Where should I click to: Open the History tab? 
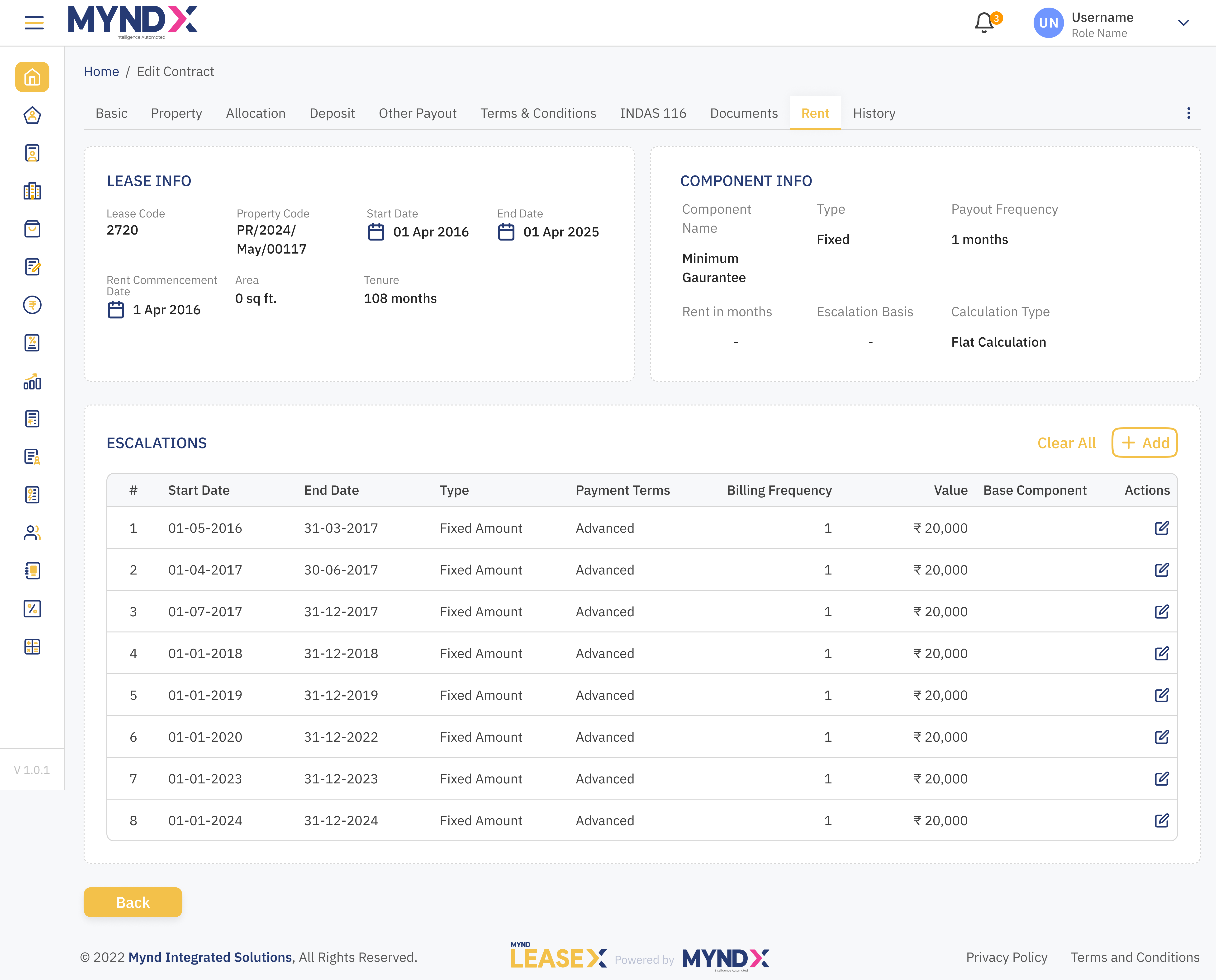tap(874, 113)
